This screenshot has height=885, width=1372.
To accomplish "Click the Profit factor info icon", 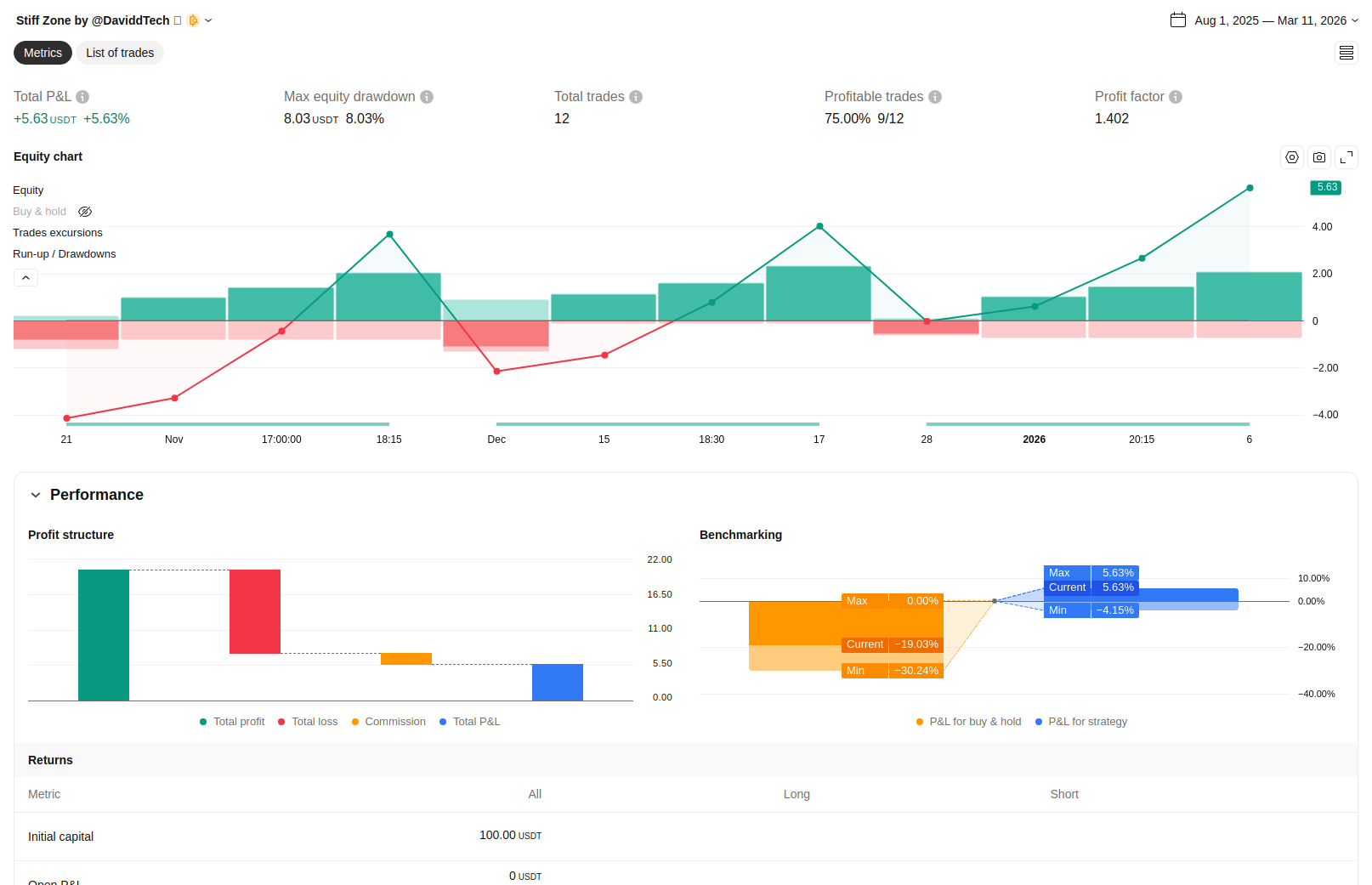I will pos(1176,97).
